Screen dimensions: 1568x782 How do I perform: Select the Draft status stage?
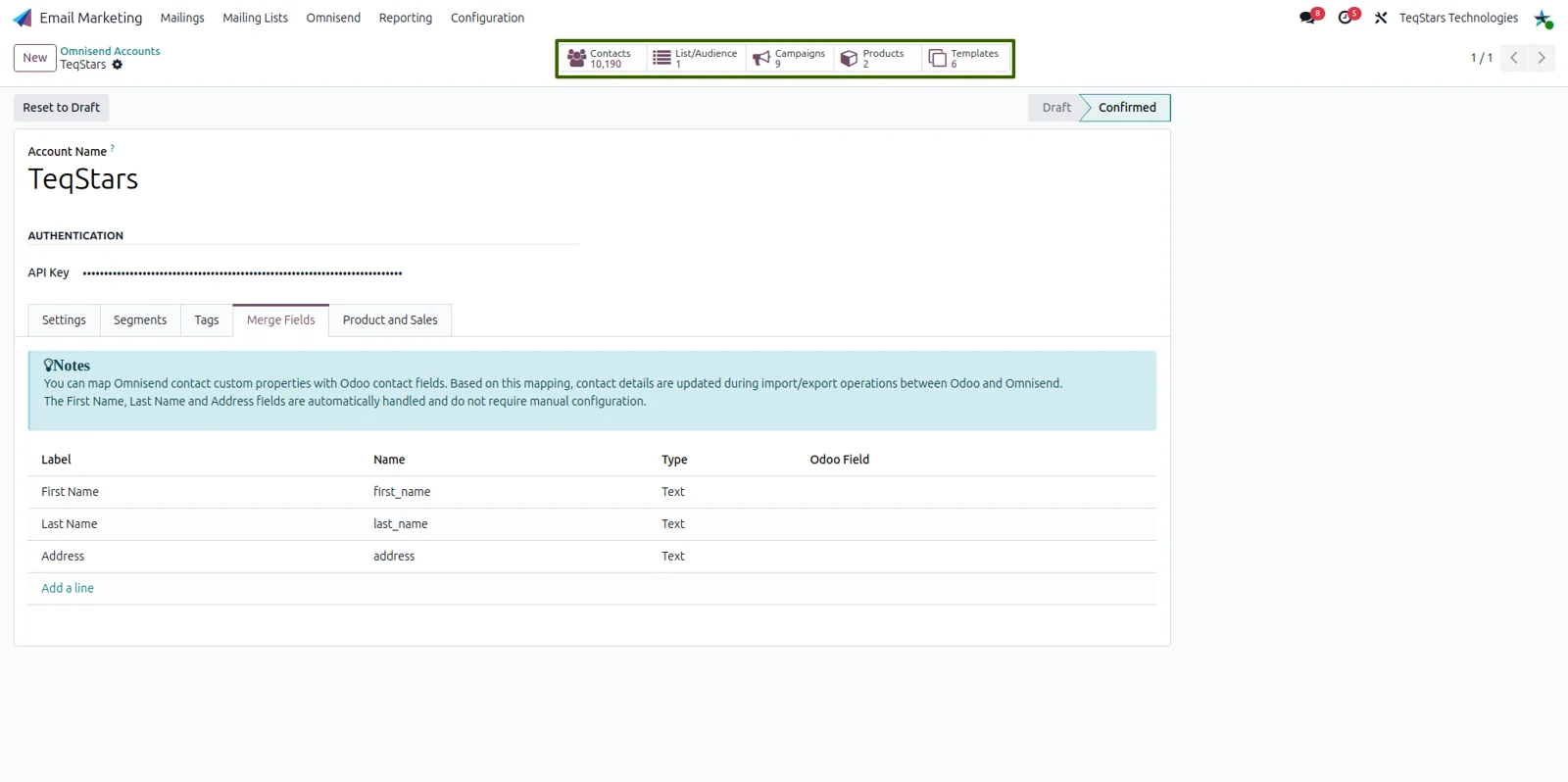coord(1055,108)
